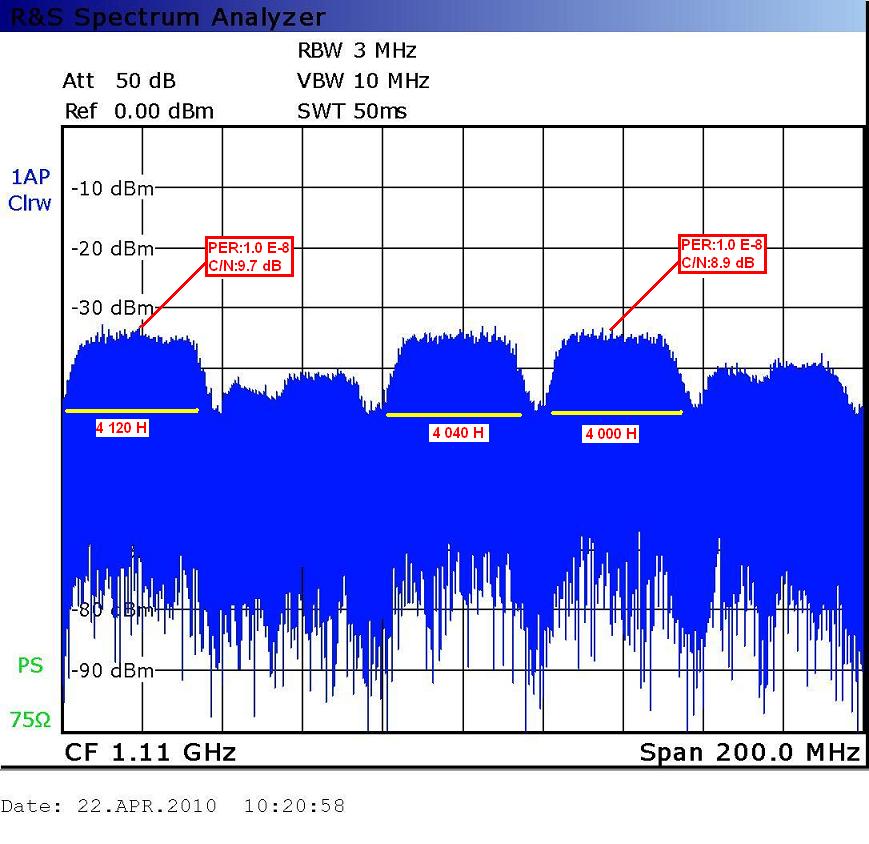This screenshot has height=844, width=869.
Task: Select the Att 50 dB attenuation label
Action: (x=118, y=81)
